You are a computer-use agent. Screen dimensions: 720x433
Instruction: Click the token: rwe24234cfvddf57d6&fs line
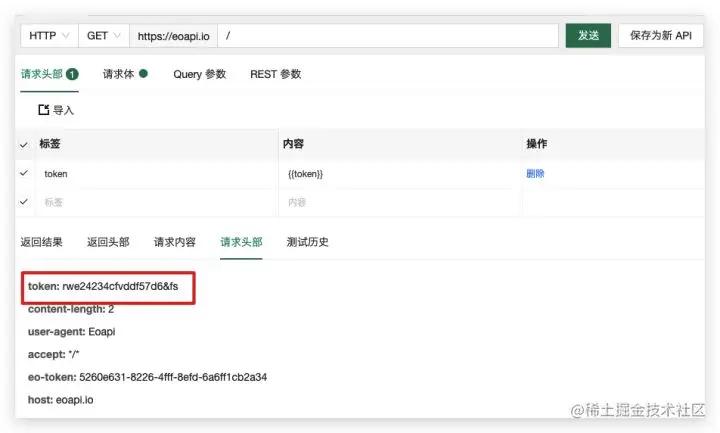tap(103, 286)
